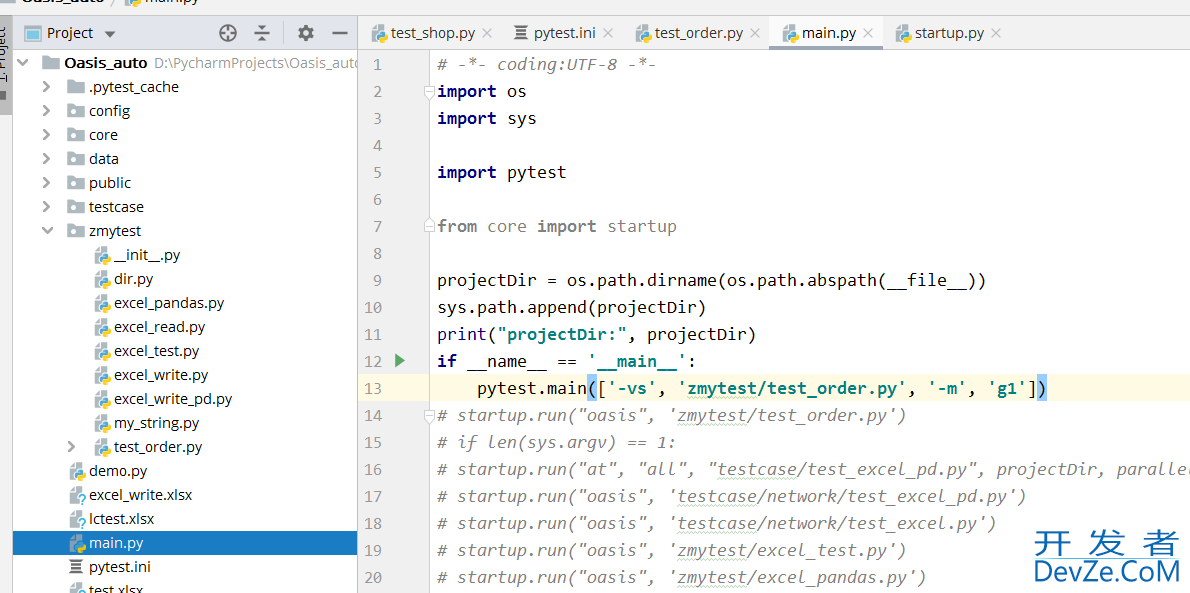Click the collapse all icon in Project panel

coord(262,33)
